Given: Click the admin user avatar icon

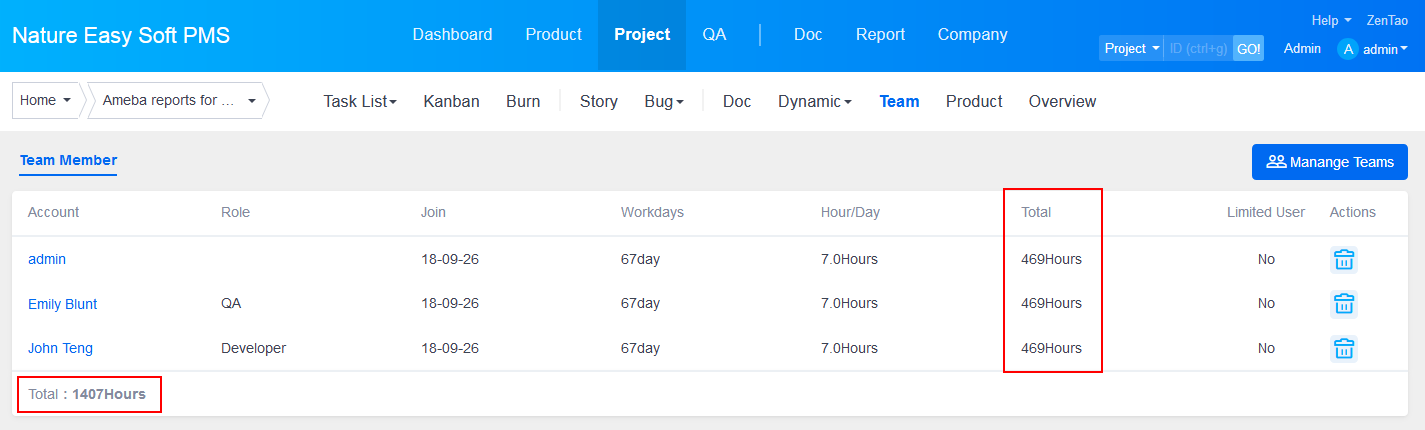Looking at the screenshot, I should [1348, 49].
